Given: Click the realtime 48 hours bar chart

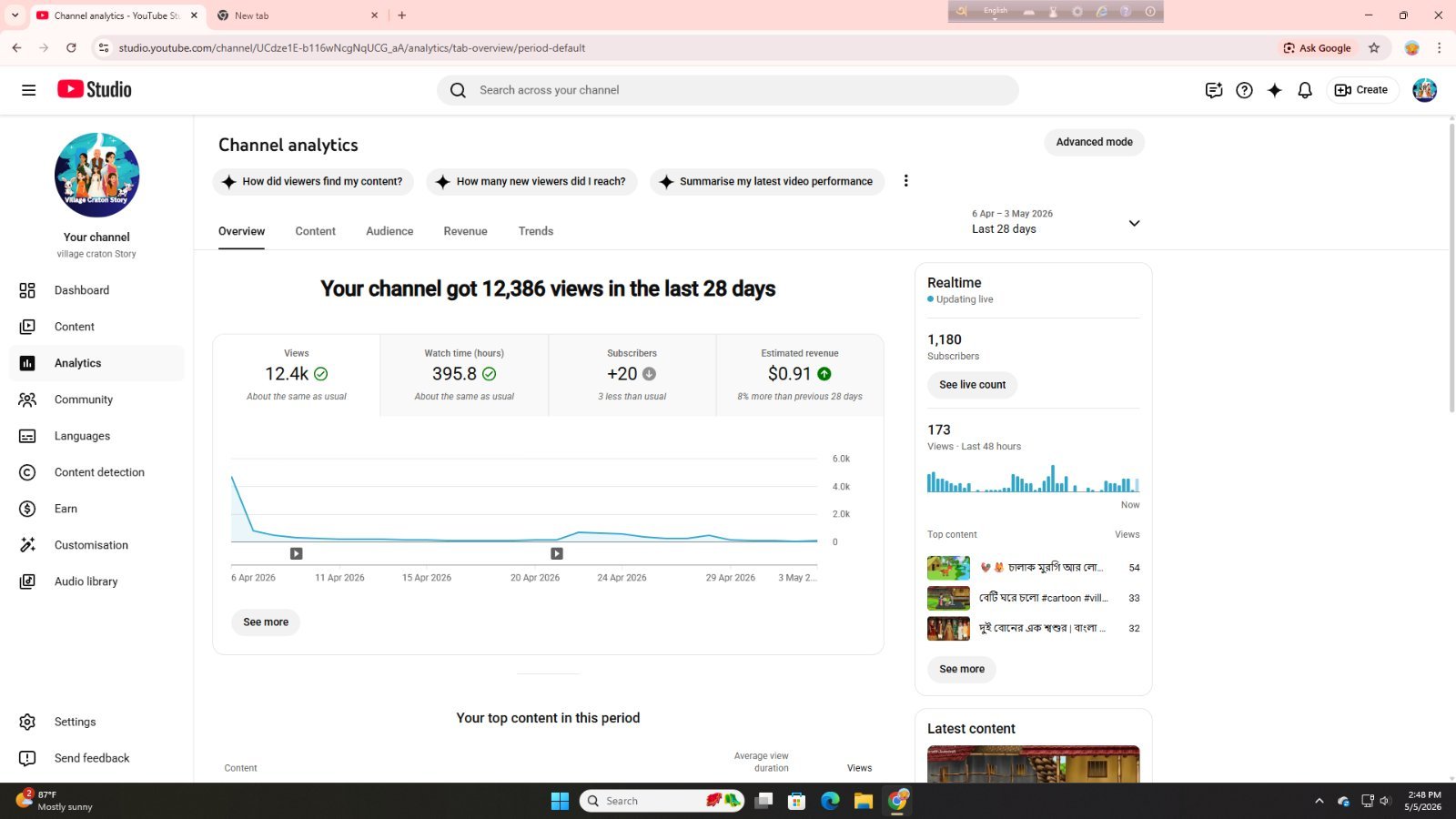Looking at the screenshot, I should (1033, 480).
